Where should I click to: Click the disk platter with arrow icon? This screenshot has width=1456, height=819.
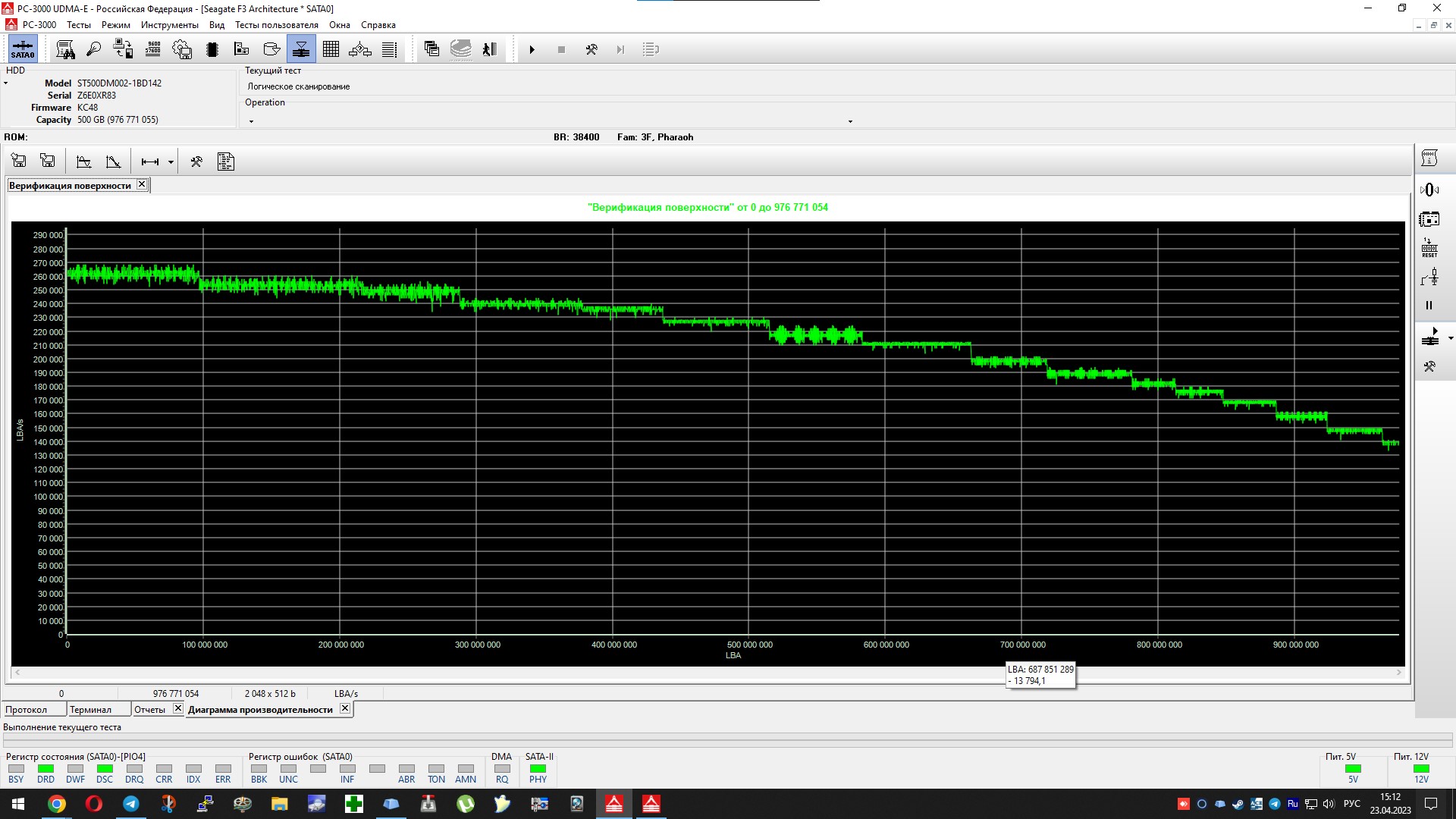pos(271,49)
